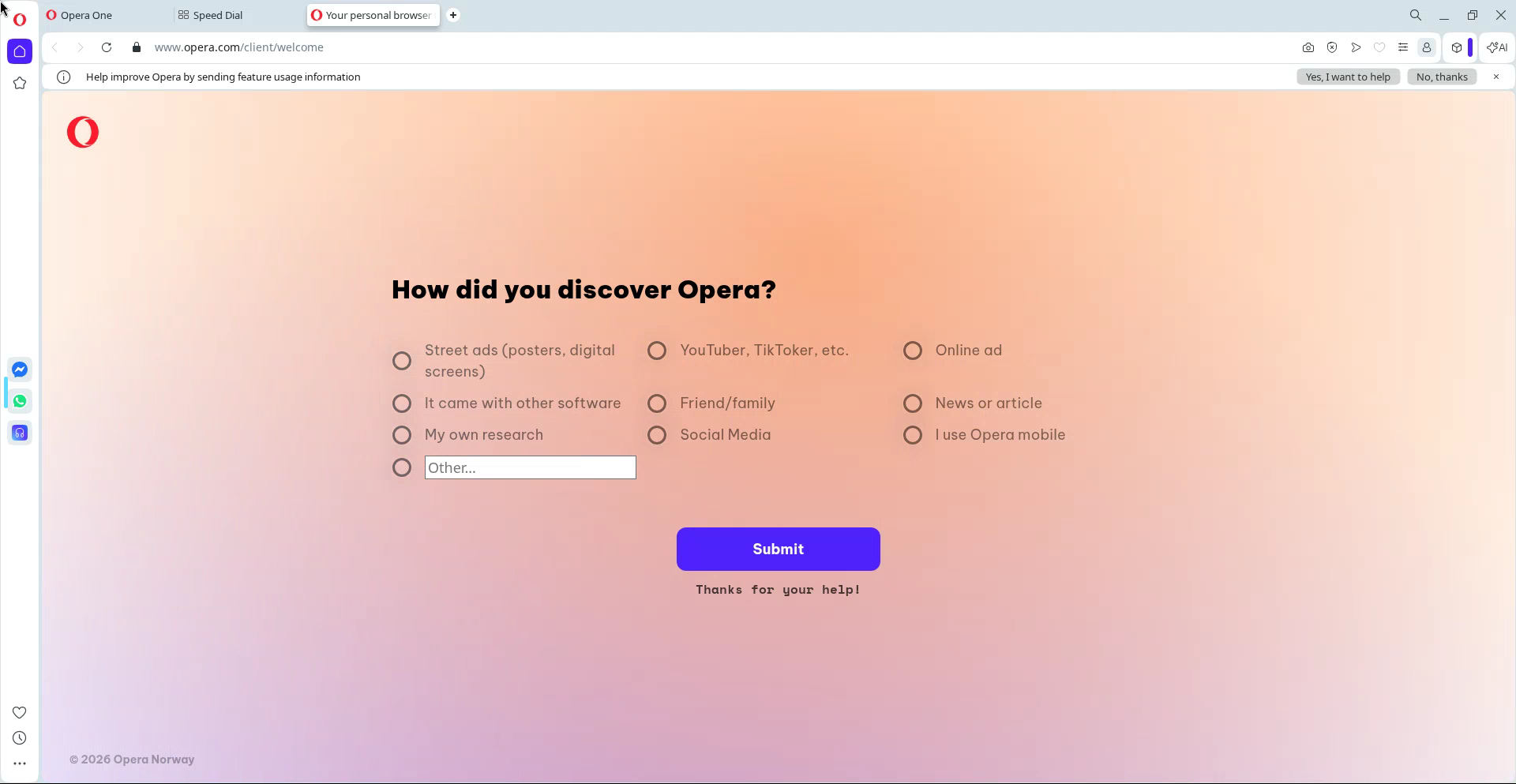1516x784 pixels.
Task: Open the sidebar three-dots more menu
Action: (x=20, y=763)
